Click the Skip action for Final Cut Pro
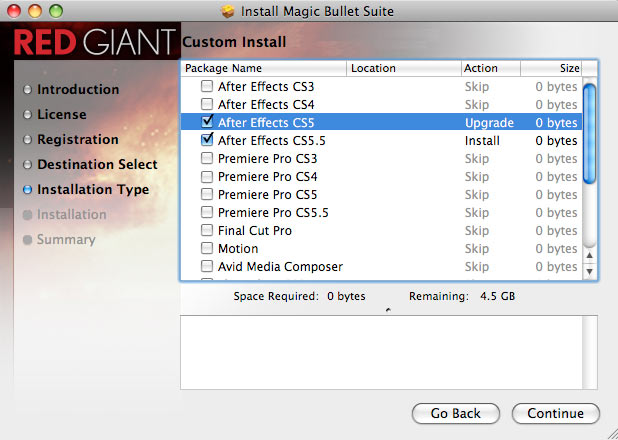This screenshot has height=440, width=618. pyautogui.click(x=477, y=231)
